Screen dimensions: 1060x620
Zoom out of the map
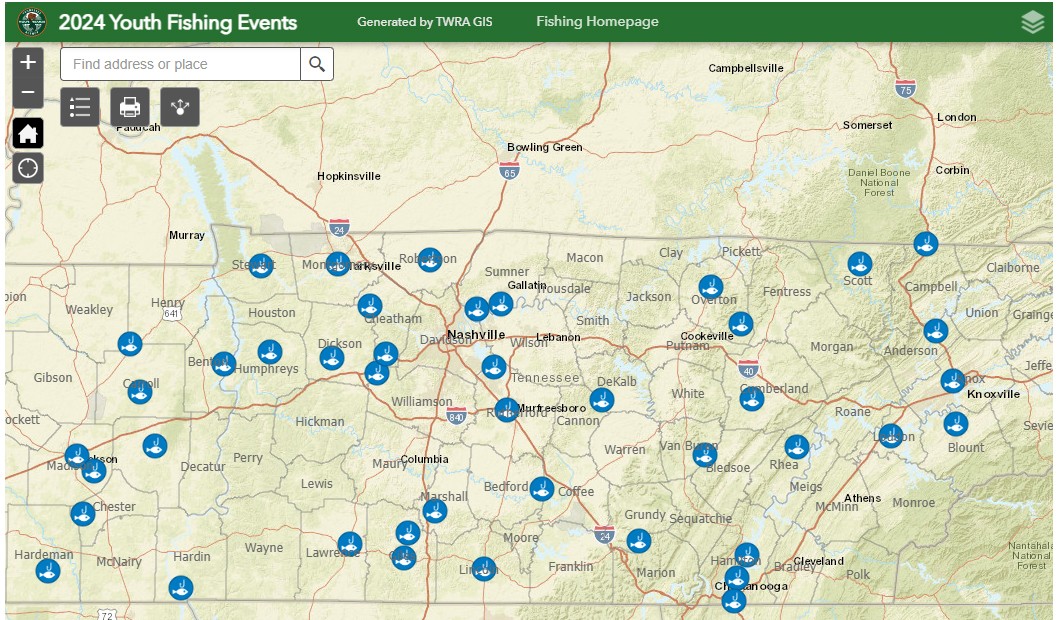(x=28, y=93)
